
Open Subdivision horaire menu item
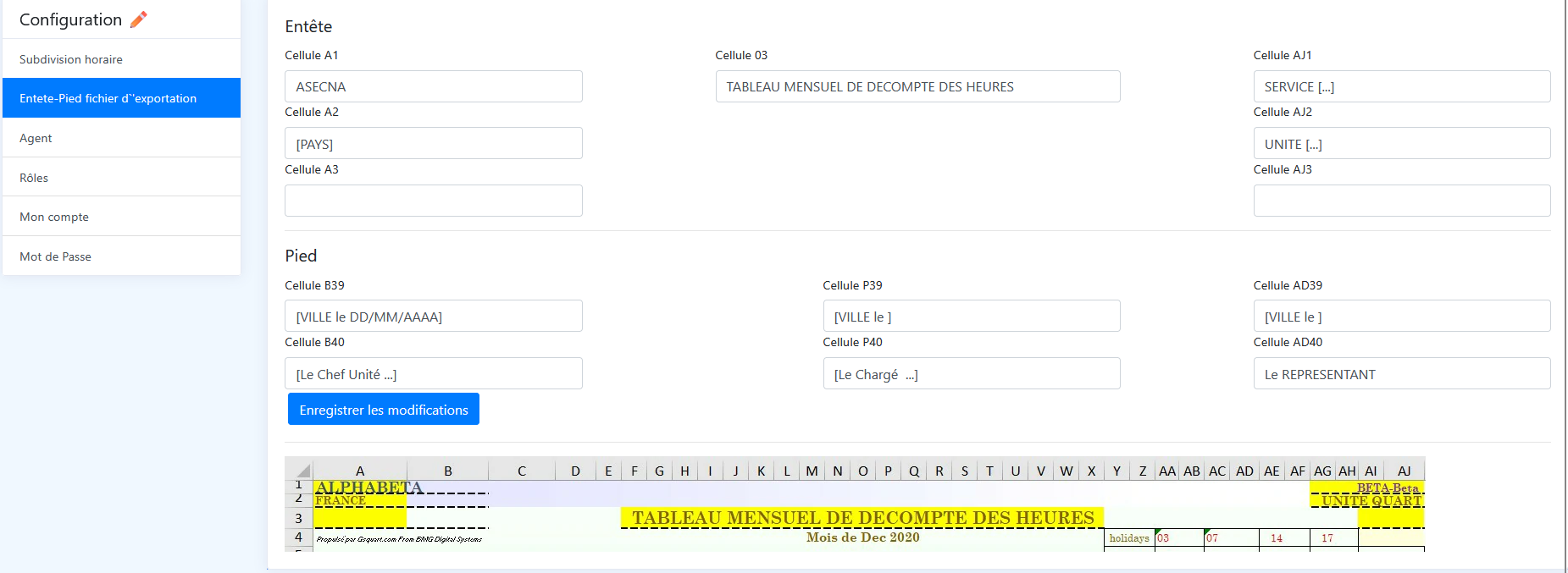click(x=121, y=59)
